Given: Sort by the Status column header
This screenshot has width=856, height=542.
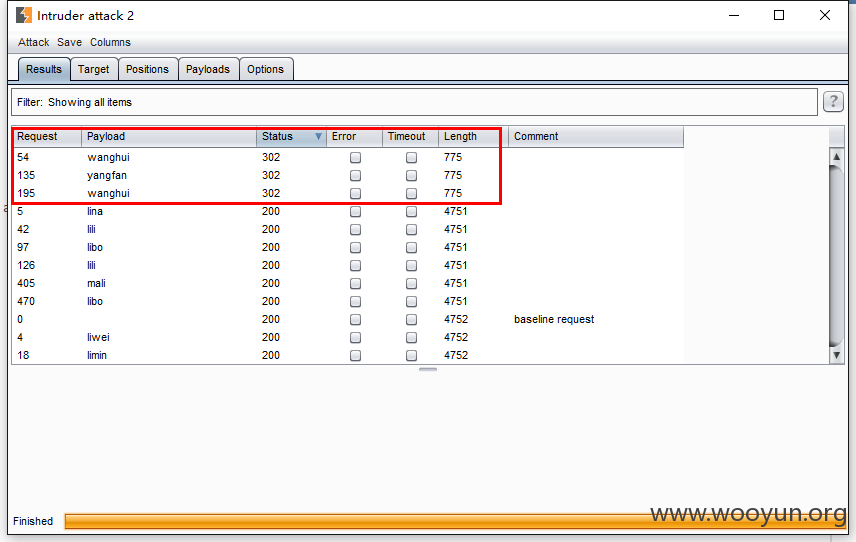Looking at the screenshot, I should [291, 136].
